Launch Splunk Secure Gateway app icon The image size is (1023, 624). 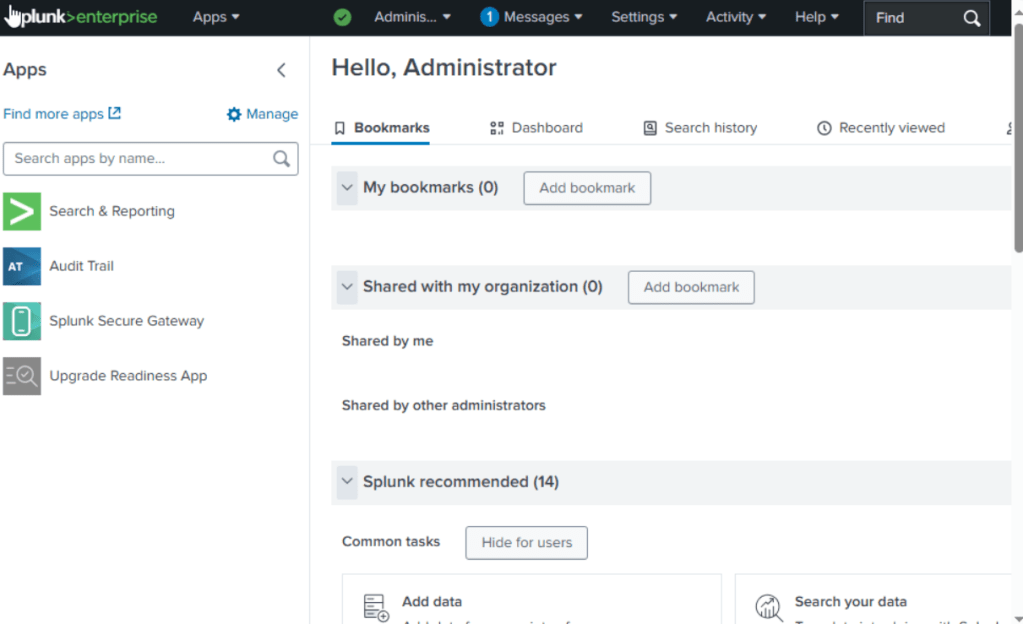22,321
